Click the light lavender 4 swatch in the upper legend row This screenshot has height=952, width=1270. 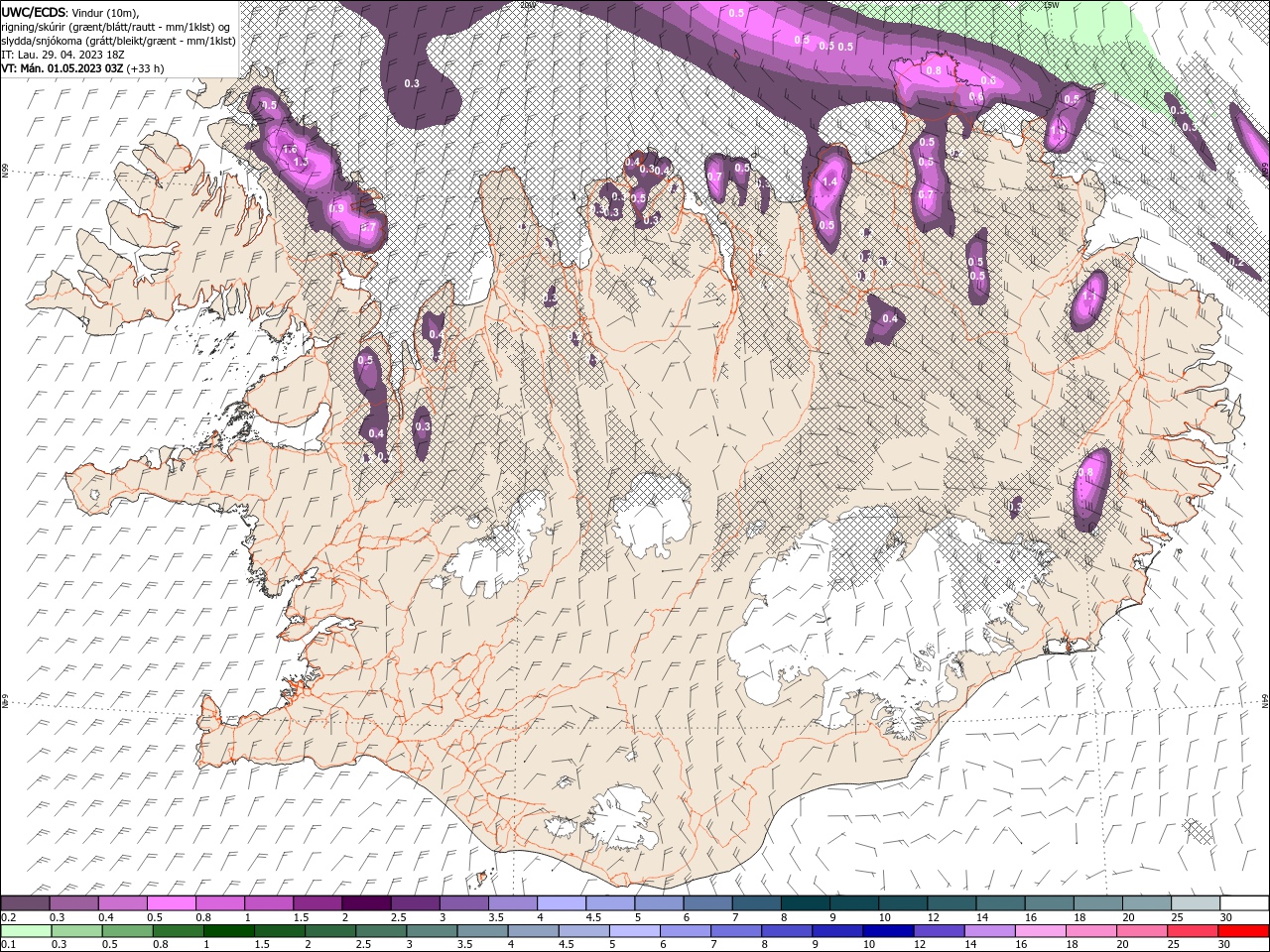[561, 903]
